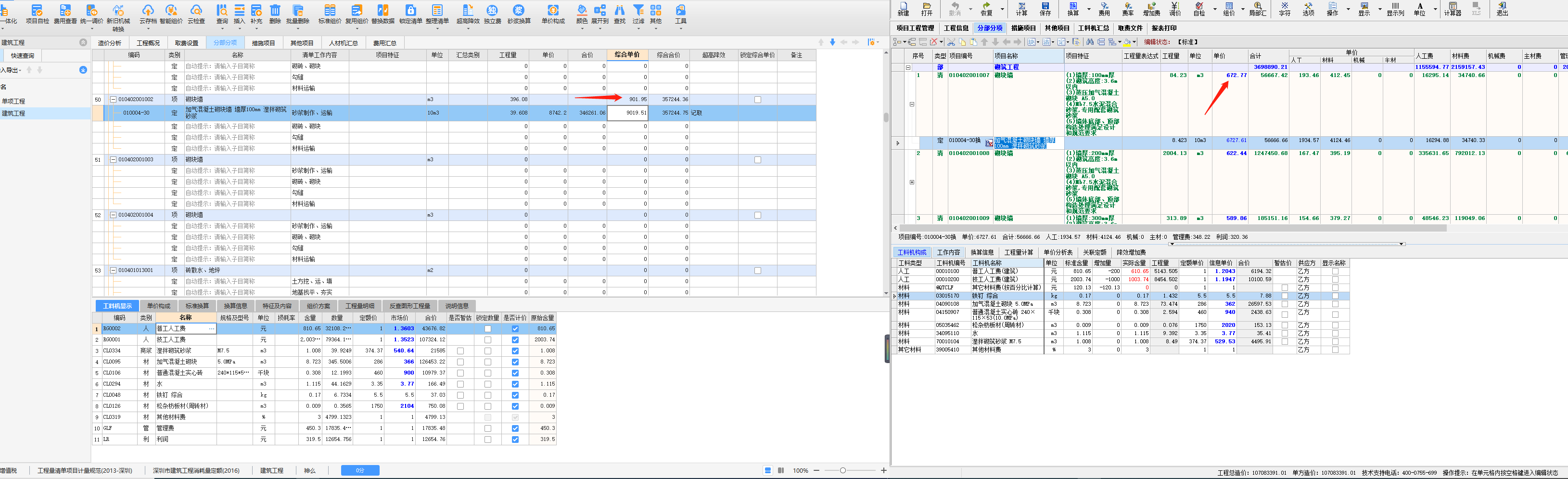Collapse 建筑工程 side panel chevron
This screenshot has height=479, width=1568.
click(83, 43)
